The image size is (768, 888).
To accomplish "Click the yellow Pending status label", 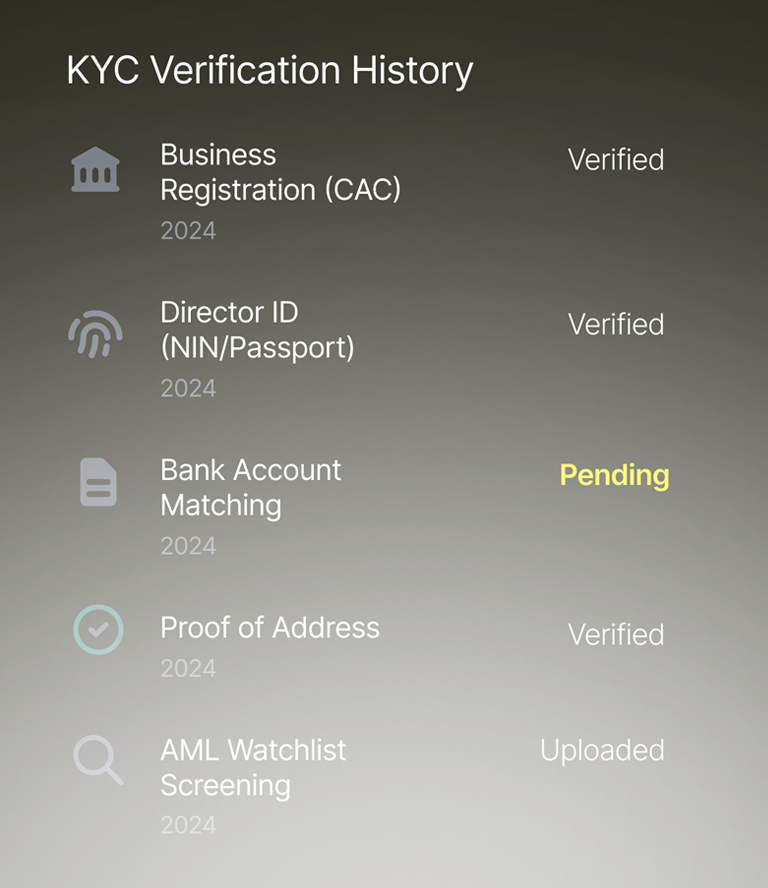I will click(615, 475).
